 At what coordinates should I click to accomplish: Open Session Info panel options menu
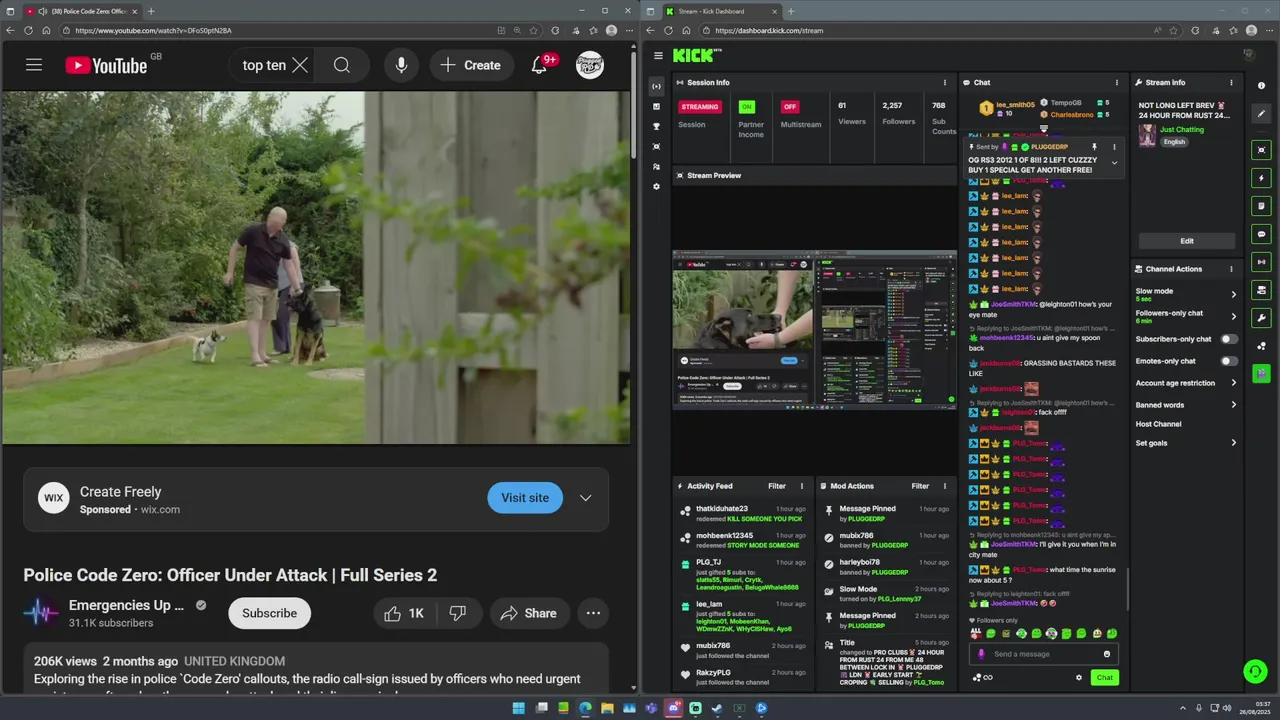[x=945, y=83]
